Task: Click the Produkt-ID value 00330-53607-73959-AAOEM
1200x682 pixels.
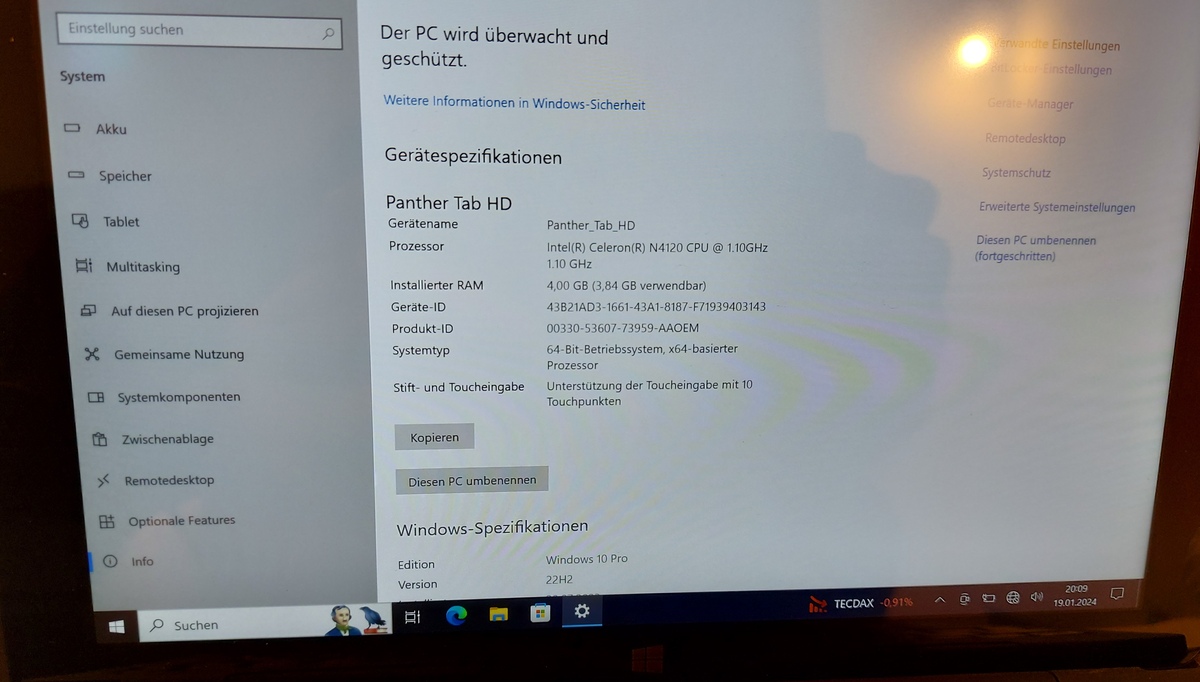Action: point(623,328)
